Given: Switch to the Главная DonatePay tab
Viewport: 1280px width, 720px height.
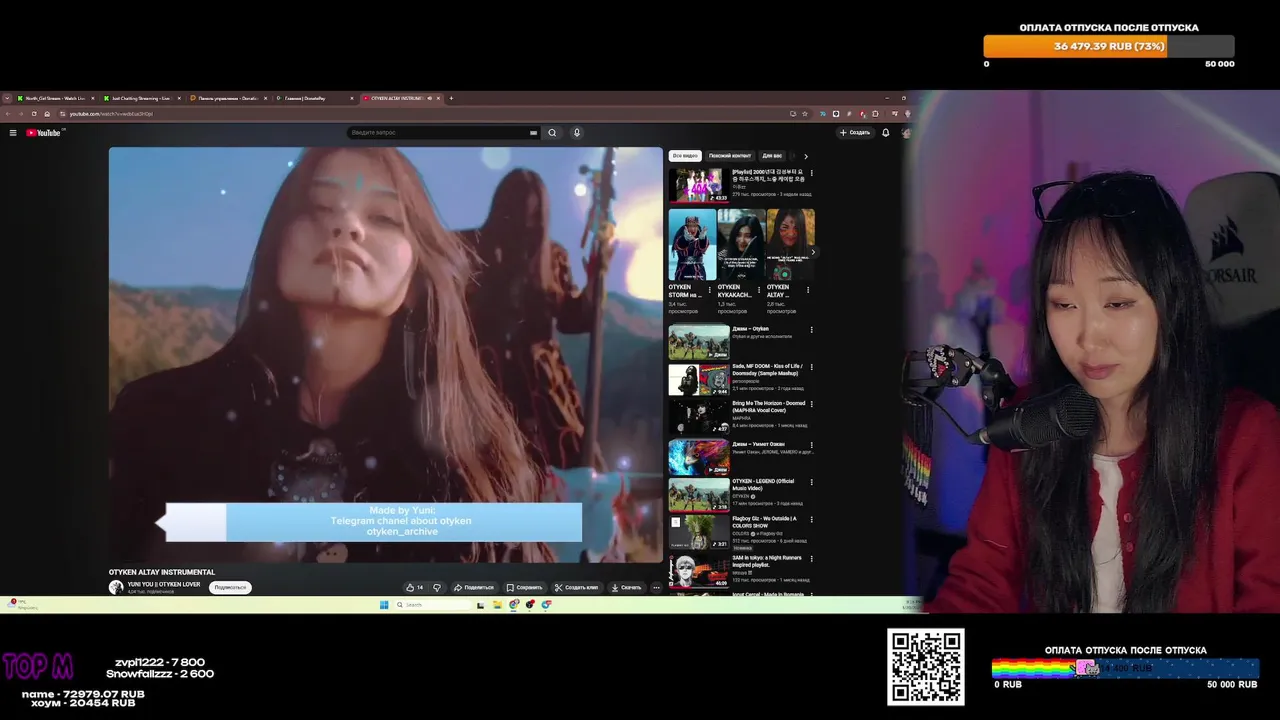Looking at the screenshot, I should click(314, 98).
